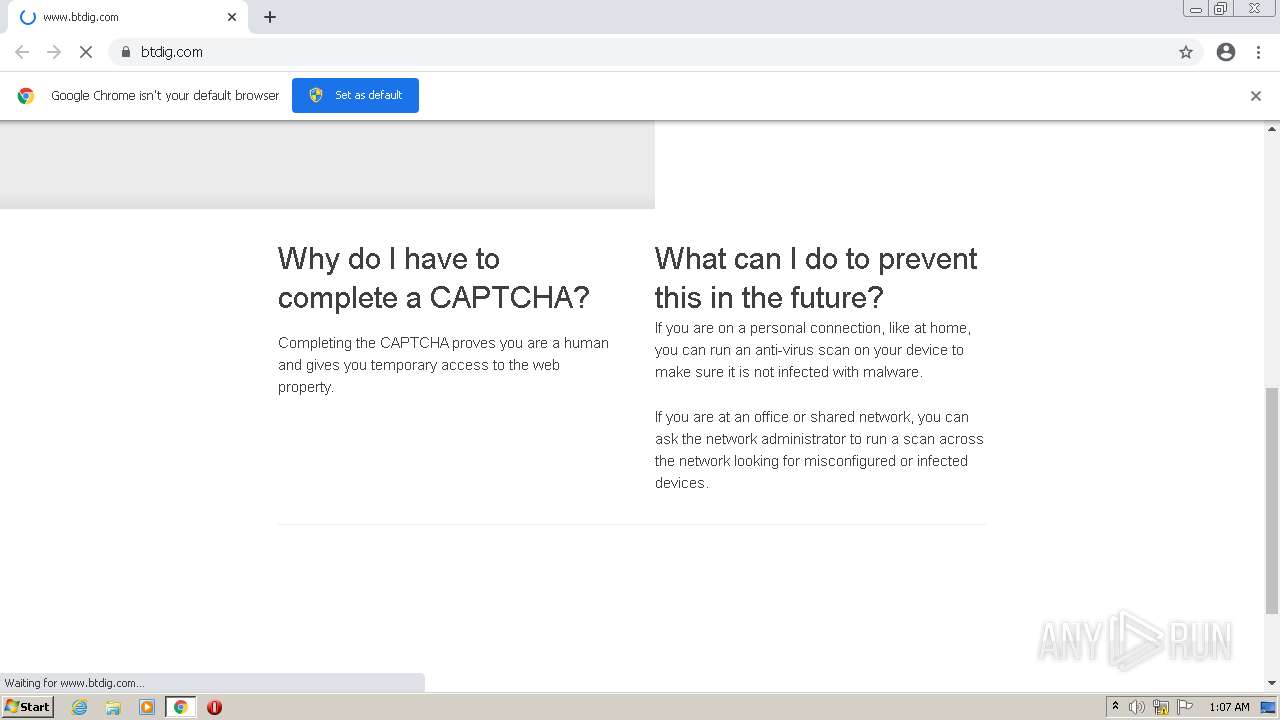
Task: Click the text 'Google Chrome isn't your default browser'
Action: [165, 96]
